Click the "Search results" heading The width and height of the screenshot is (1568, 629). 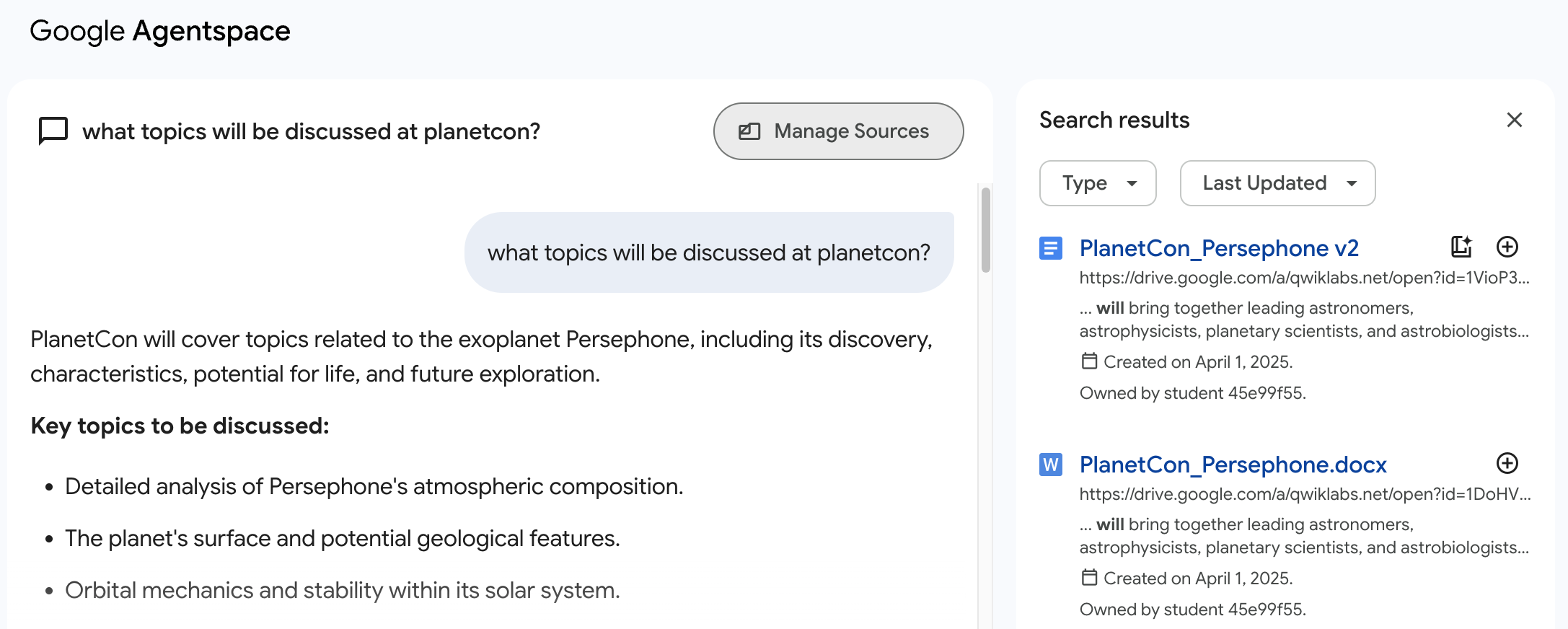point(1114,120)
